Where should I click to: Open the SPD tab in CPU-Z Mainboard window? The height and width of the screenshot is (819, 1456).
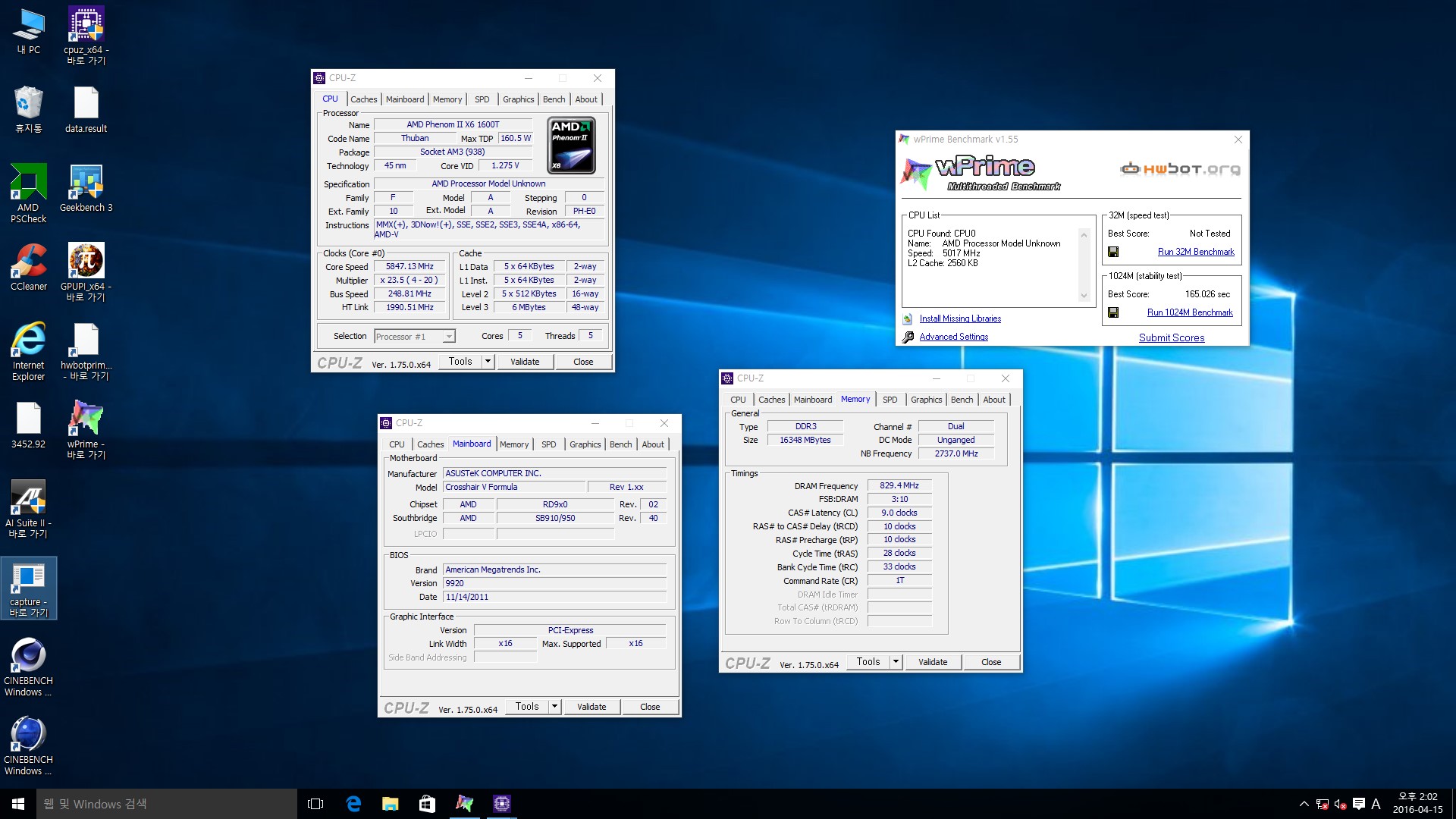coord(549,444)
